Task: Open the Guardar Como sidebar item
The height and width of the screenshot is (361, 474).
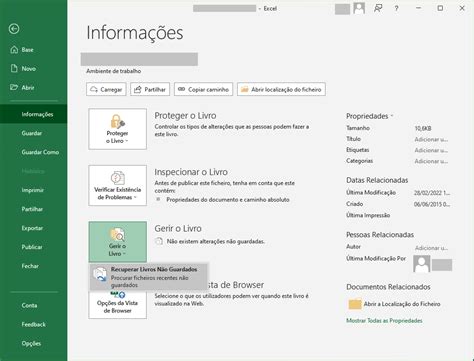Action: (40, 152)
